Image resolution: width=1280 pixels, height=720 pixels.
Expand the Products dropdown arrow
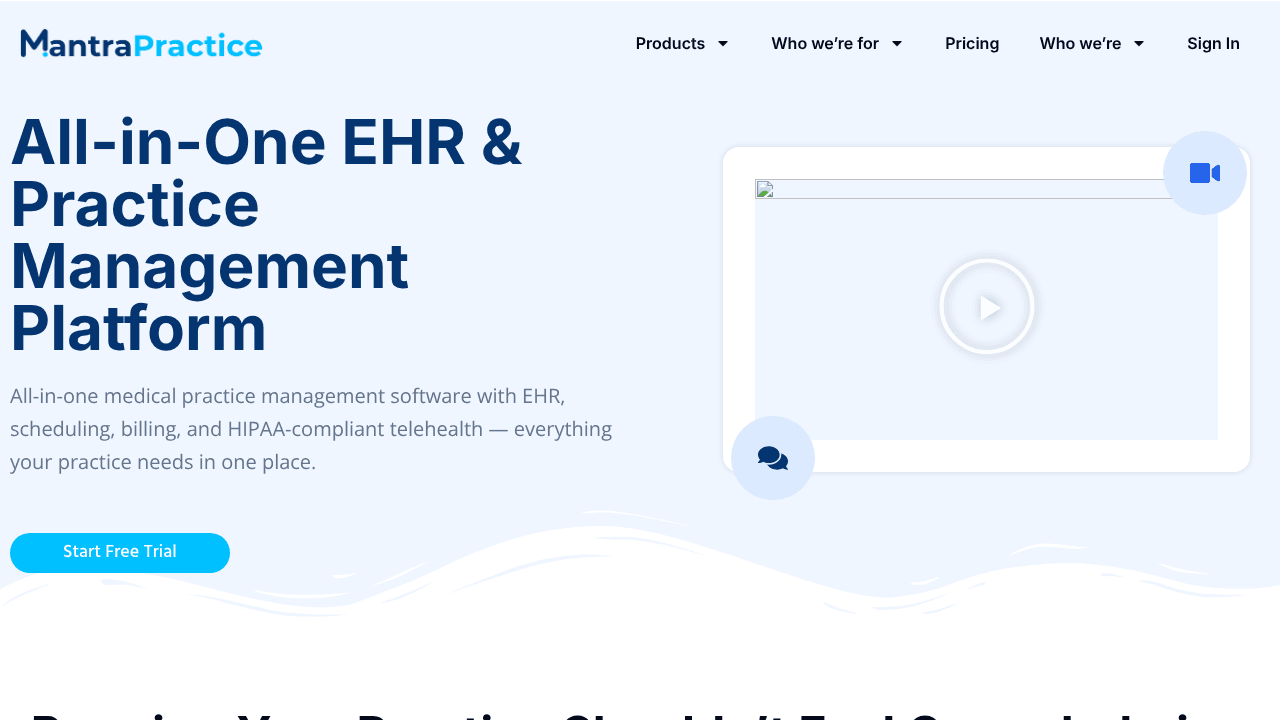(x=723, y=43)
